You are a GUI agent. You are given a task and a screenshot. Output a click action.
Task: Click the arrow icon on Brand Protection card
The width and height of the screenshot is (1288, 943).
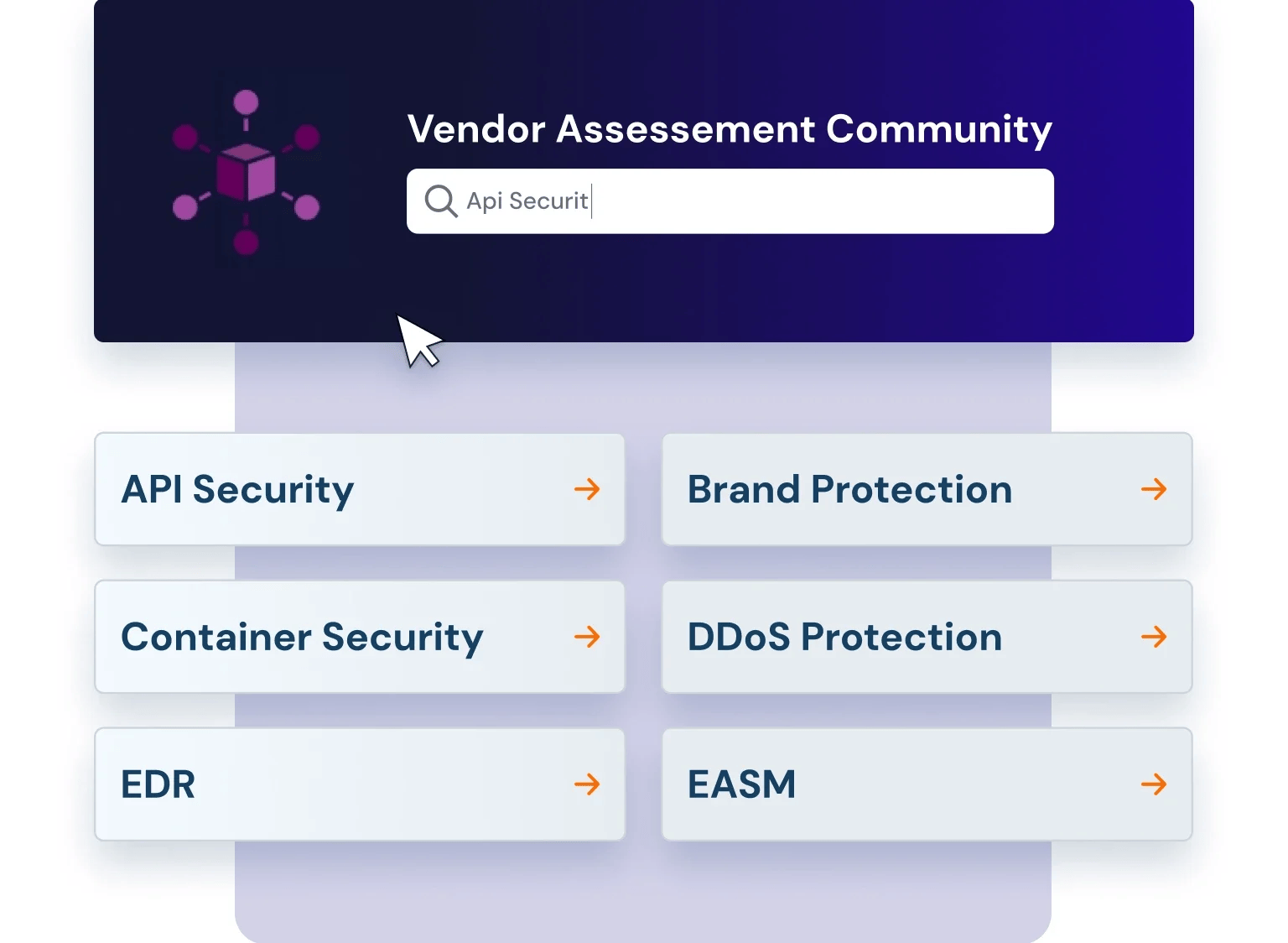point(1155,489)
